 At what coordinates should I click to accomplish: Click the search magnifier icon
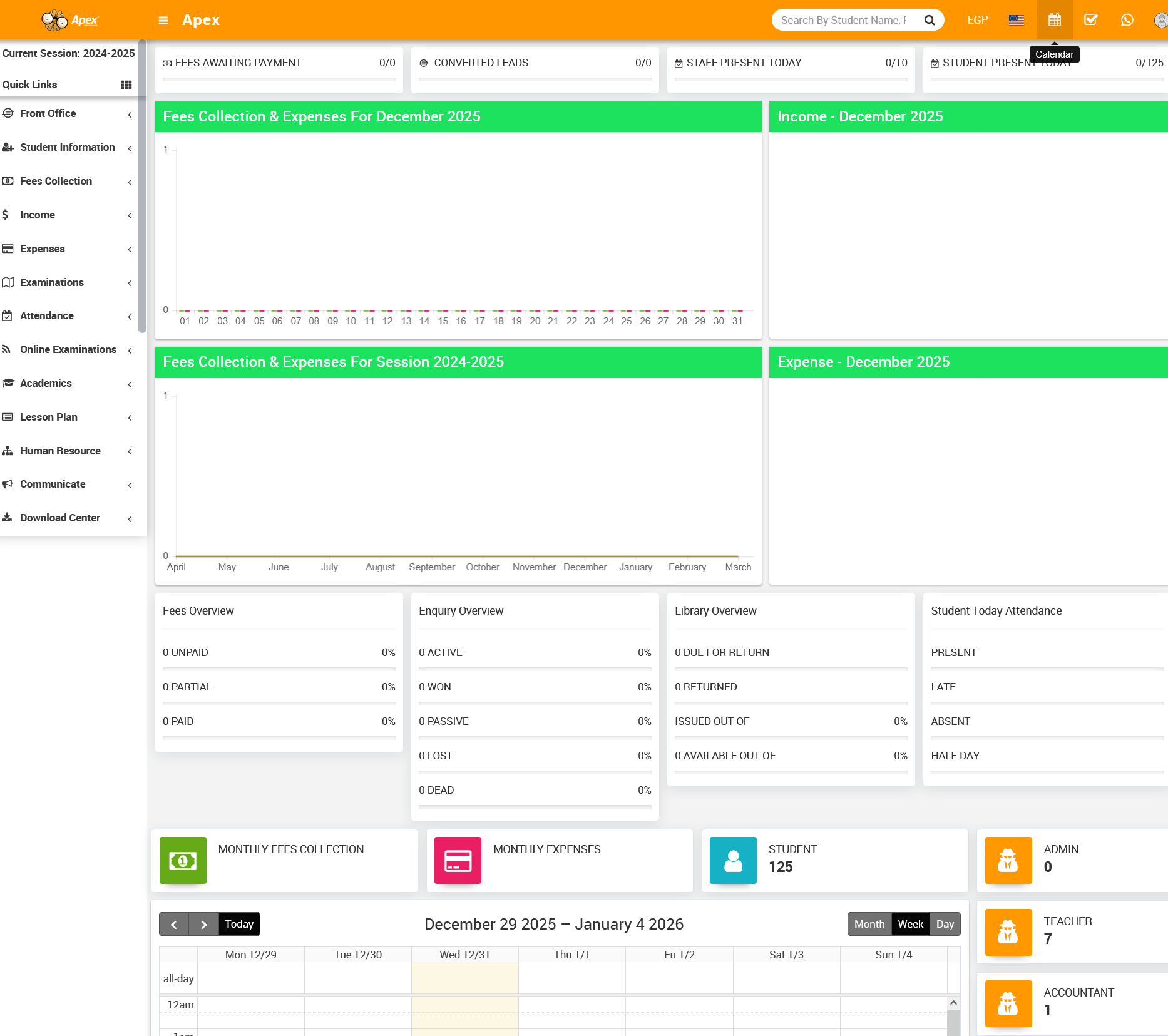click(930, 20)
